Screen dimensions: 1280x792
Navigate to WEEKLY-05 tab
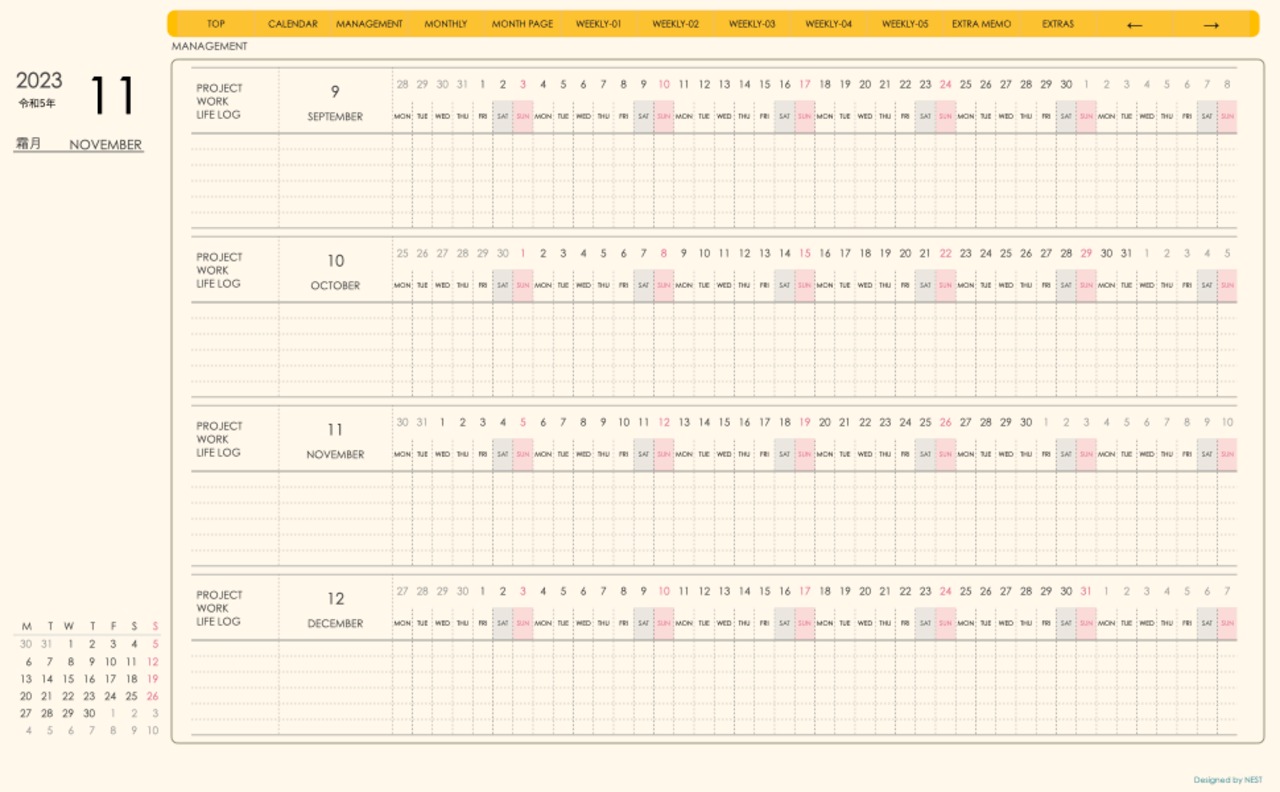coord(904,24)
